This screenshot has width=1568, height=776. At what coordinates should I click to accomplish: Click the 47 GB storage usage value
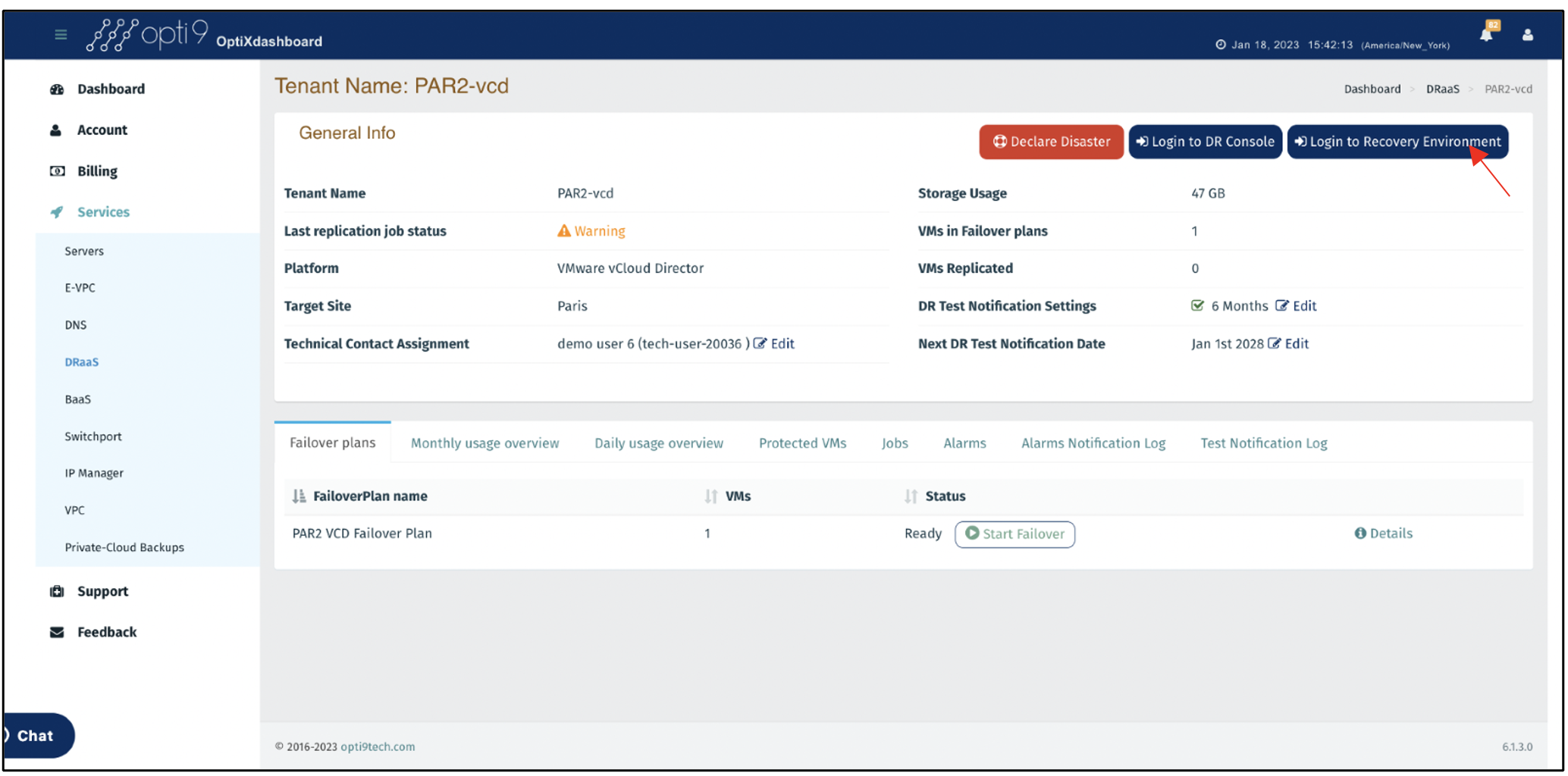pos(1208,193)
